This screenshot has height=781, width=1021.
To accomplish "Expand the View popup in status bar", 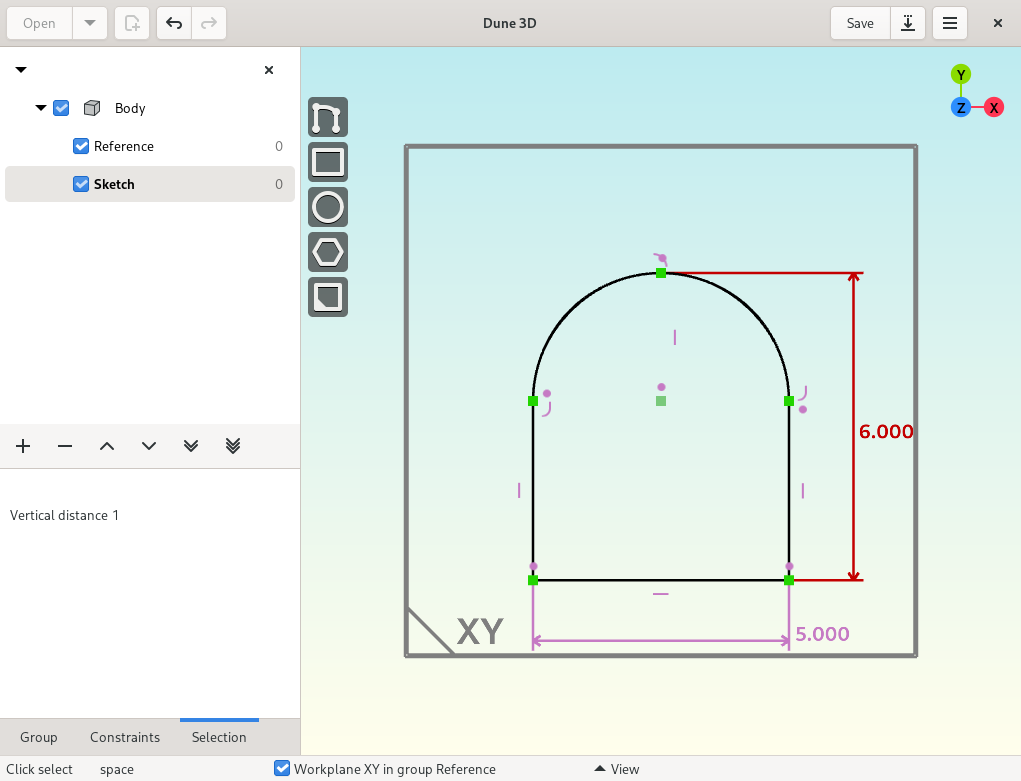I will pos(617,769).
